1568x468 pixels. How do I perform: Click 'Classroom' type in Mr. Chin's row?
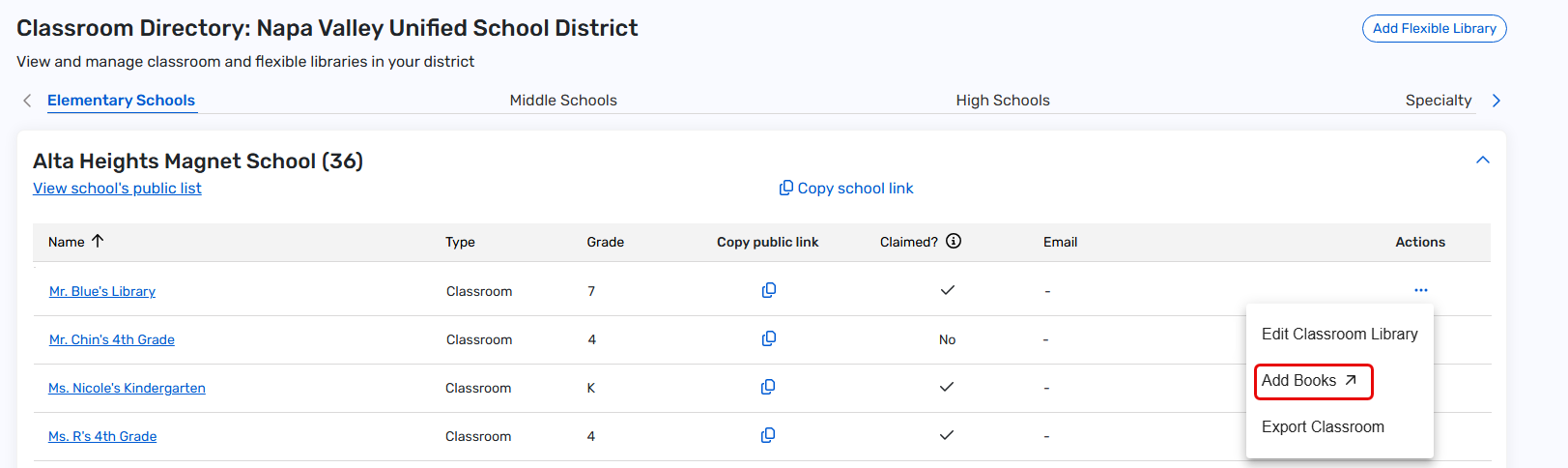(x=479, y=339)
